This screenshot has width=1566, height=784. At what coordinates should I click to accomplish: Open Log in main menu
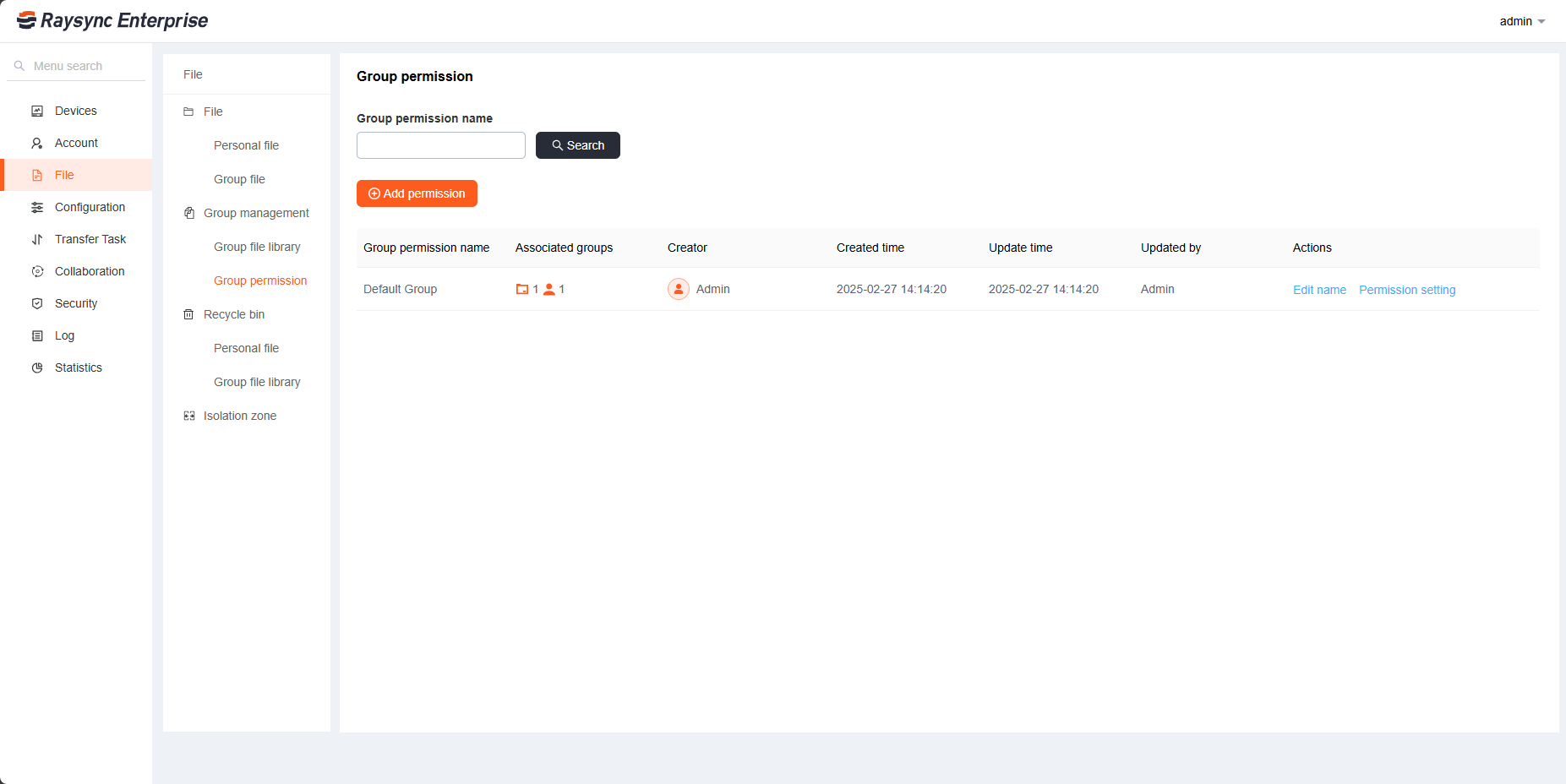[x=76, y=335]
